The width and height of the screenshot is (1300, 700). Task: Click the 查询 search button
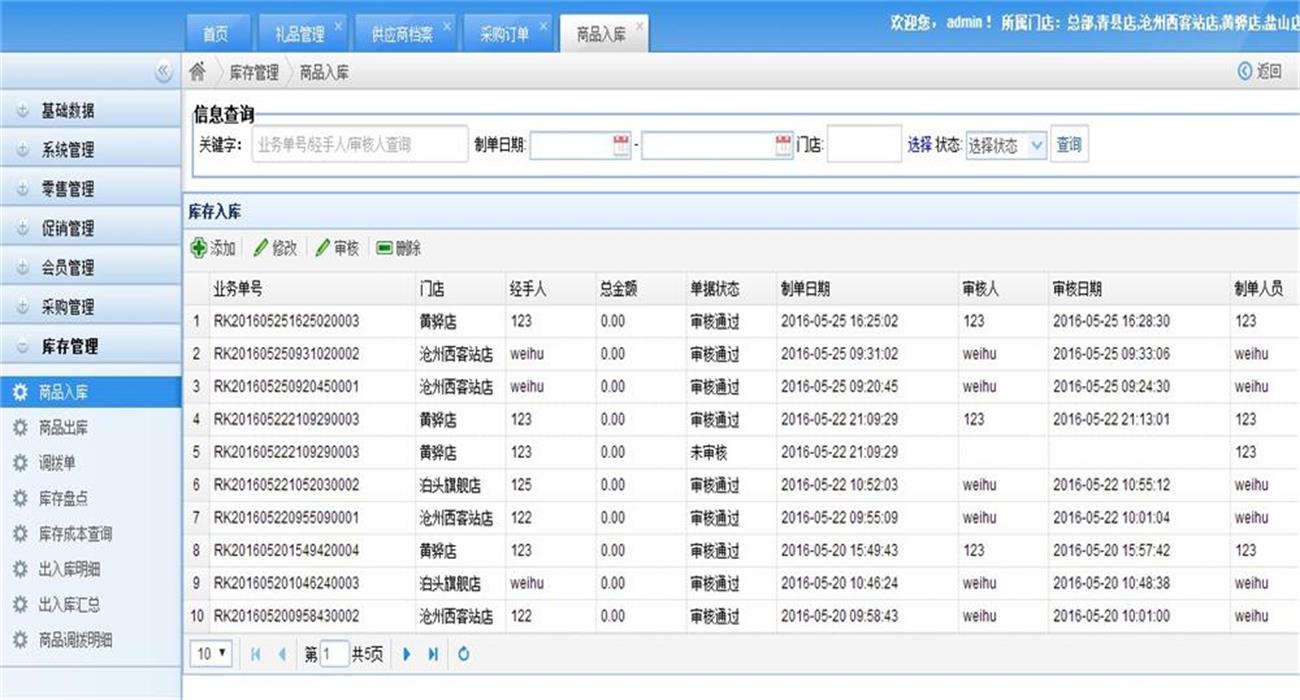(1069, 145)
